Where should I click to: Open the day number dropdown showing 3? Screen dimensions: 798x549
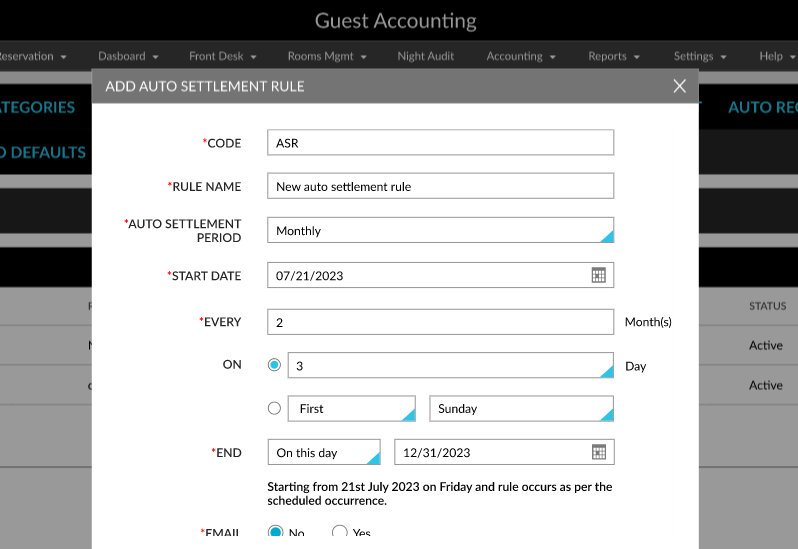(450, 365)
